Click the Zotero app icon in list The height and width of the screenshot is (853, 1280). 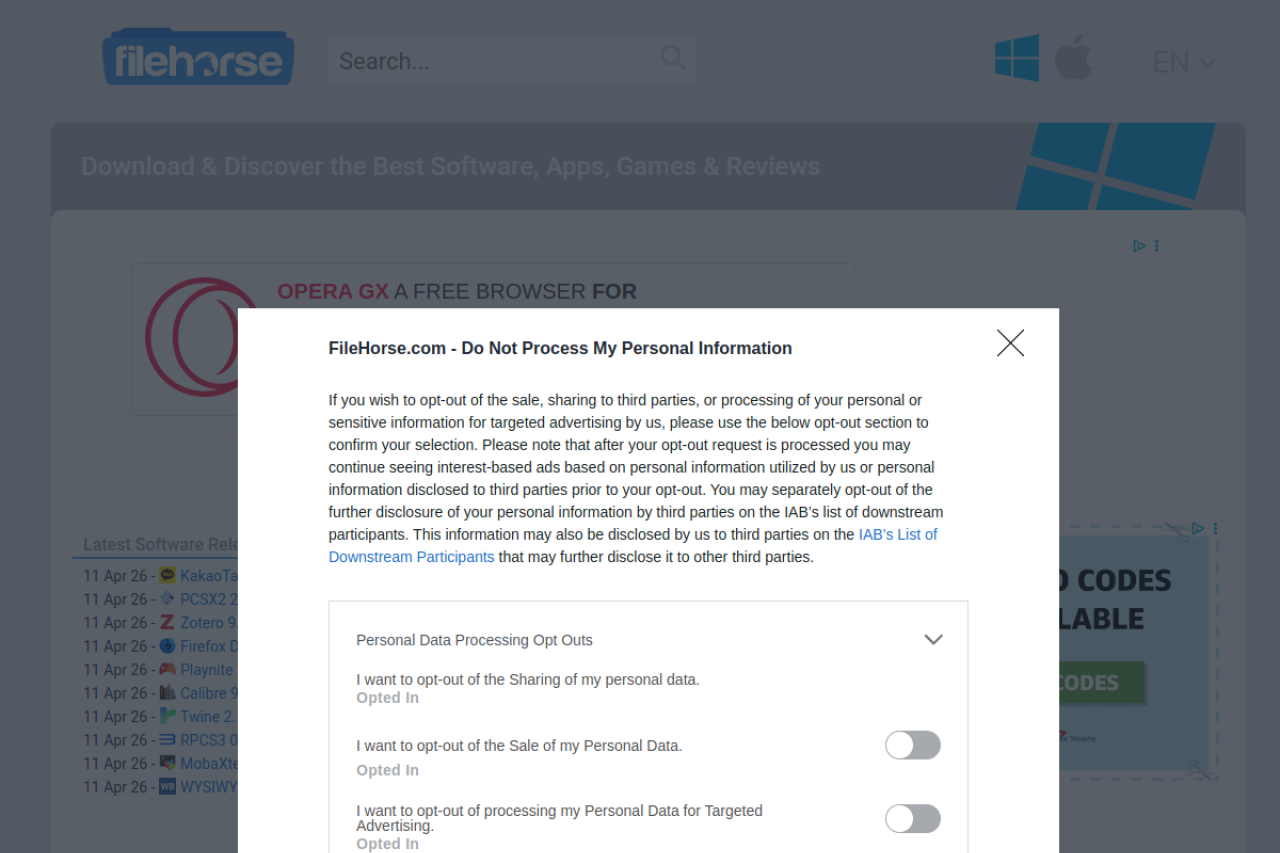pos(168,623)
